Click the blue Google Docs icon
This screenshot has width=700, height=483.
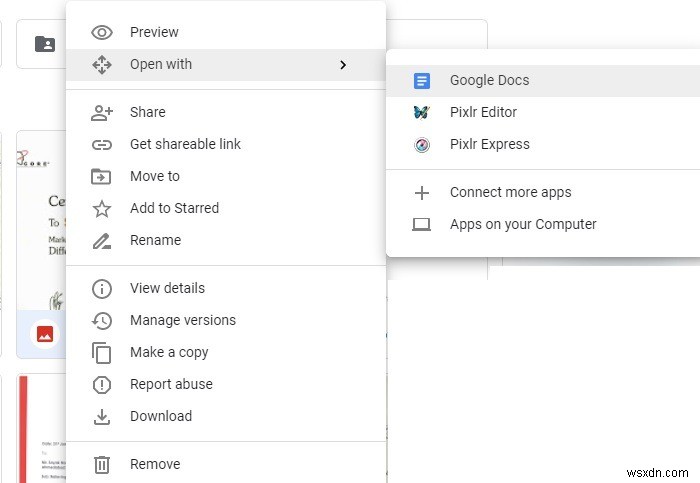click(422, 81)
